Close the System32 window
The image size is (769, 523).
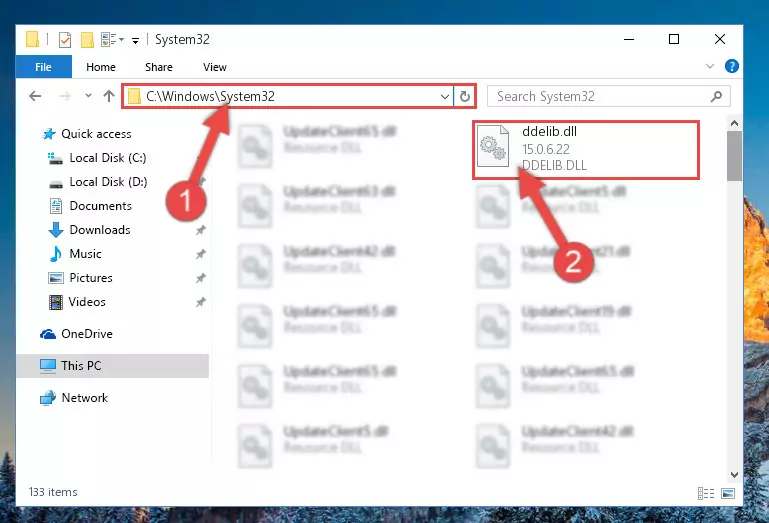coord(719,39)
